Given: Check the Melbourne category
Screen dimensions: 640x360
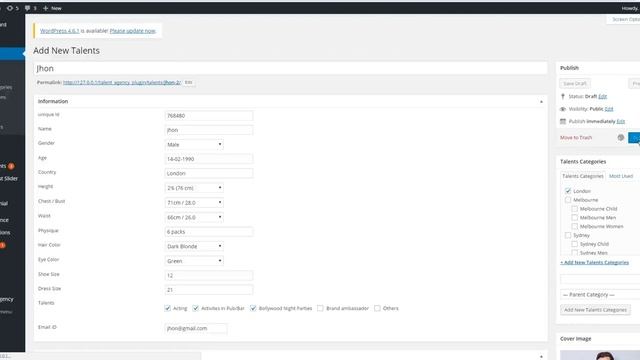Looking at the screenshot, I should [x=568, y=200].
